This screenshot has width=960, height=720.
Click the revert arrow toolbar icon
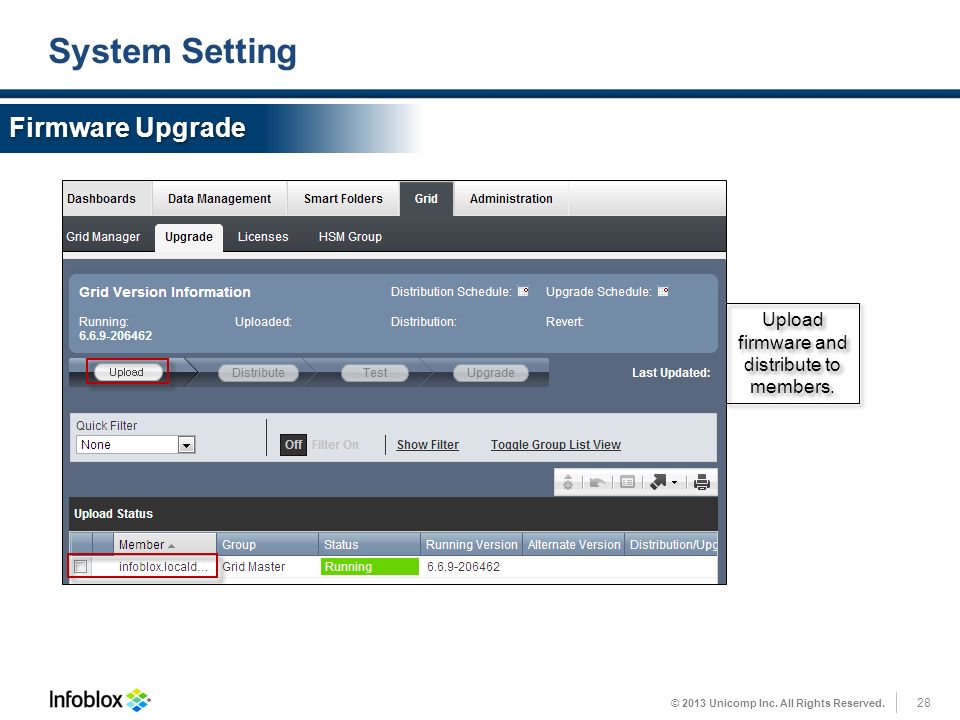click(597, 482)
